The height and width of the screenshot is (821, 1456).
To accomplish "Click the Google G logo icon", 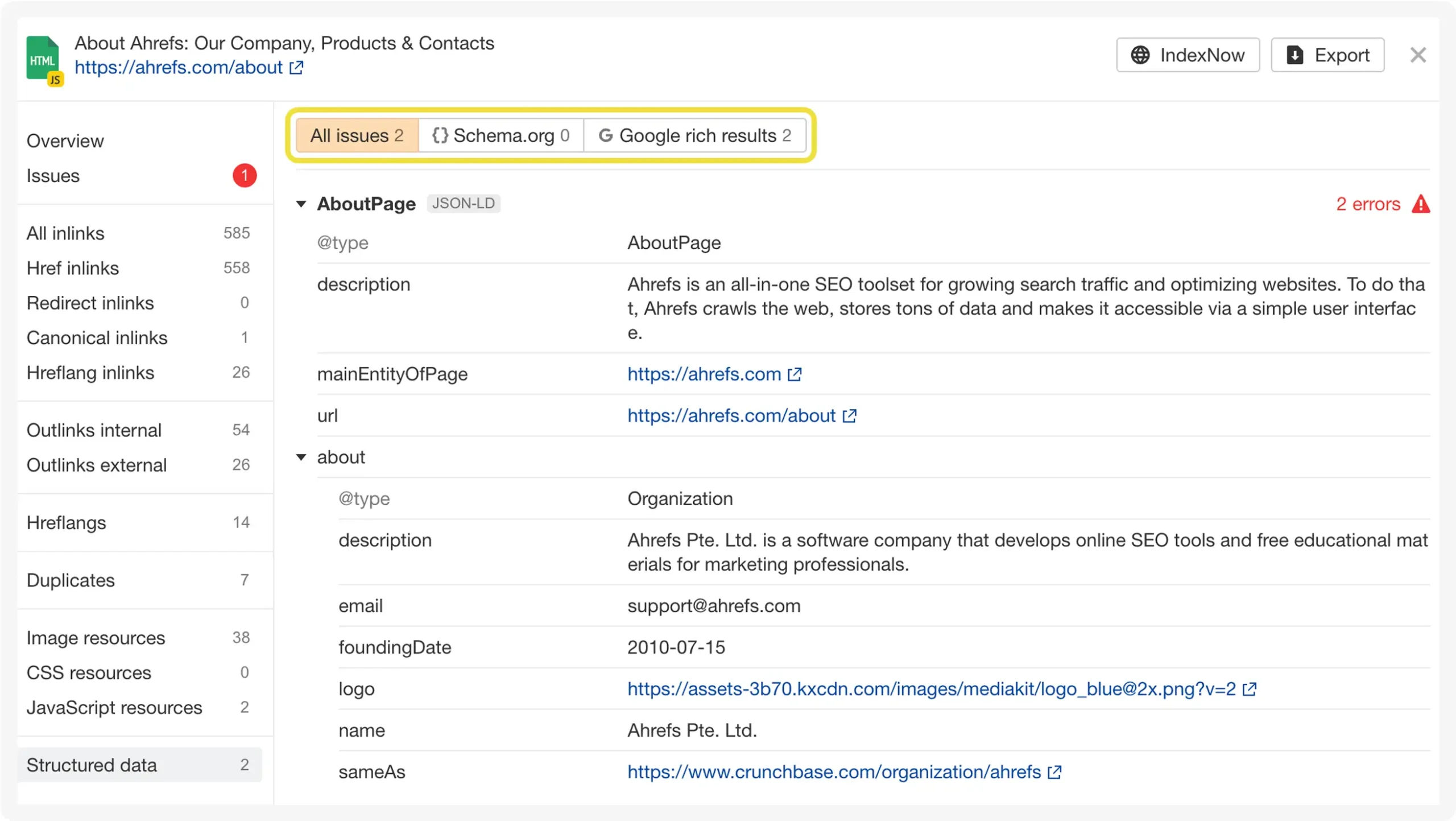I will coord(605,135).
